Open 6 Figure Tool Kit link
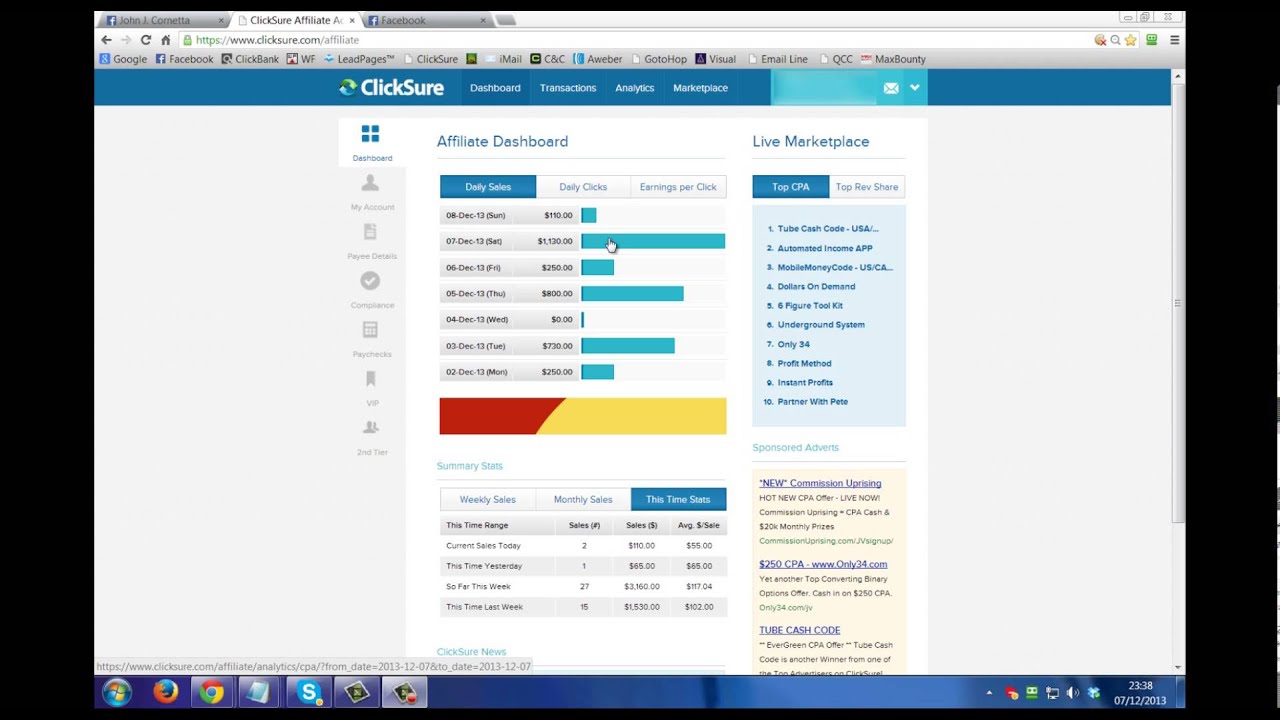This screenshot has width=1280, height=720. click(x=810, y=306)
